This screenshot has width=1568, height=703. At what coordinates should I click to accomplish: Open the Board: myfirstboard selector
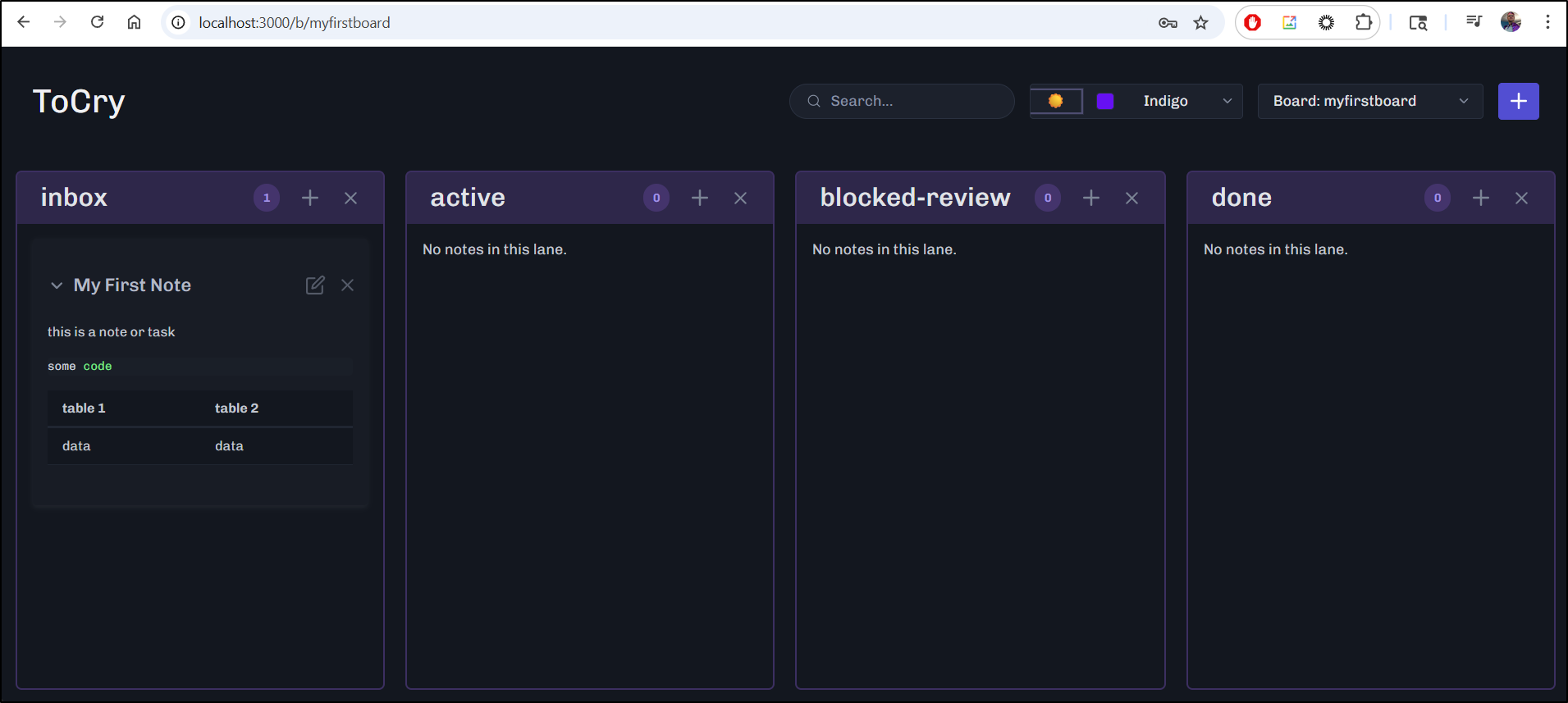[x=1369, y=101]
